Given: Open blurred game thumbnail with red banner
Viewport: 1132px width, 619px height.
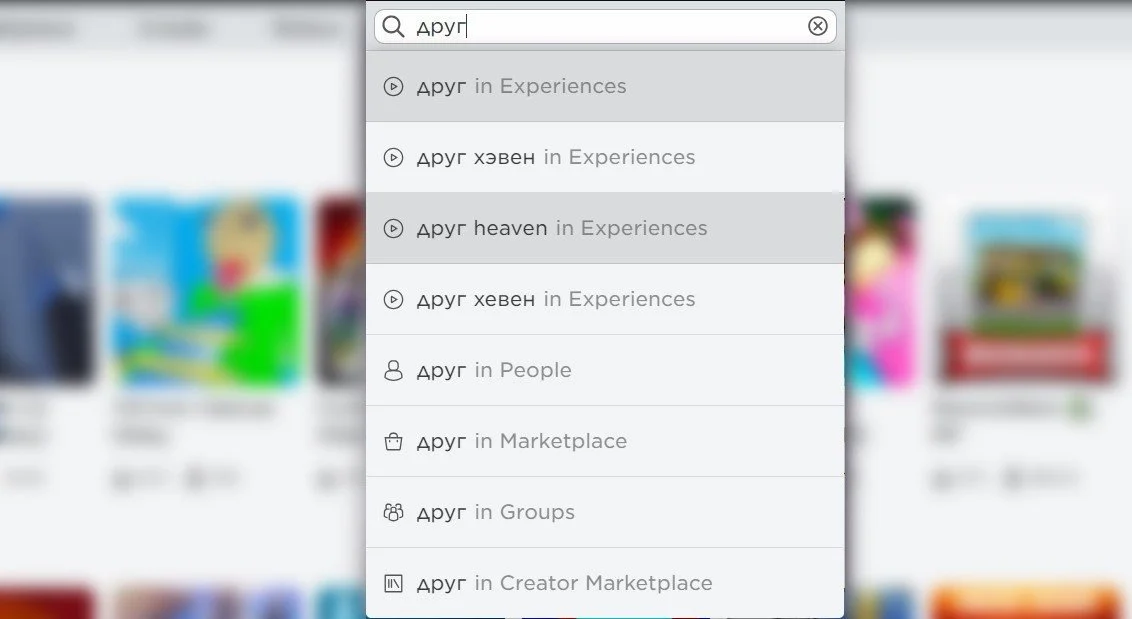Looking at the screenshot, I should pos(1025,295).
